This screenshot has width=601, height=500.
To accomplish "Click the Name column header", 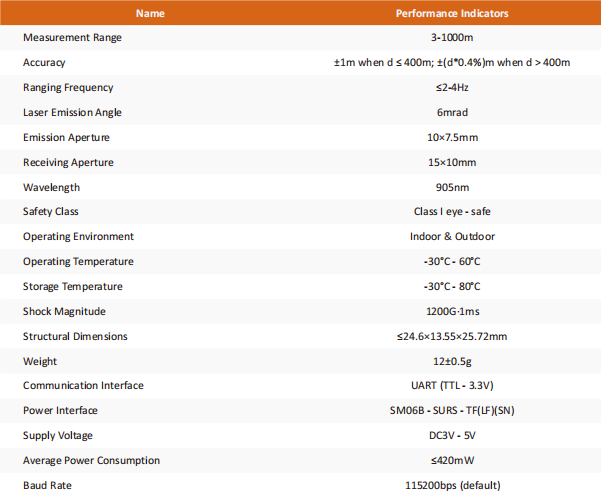I will pyautogui.click(x=150, y=13).
